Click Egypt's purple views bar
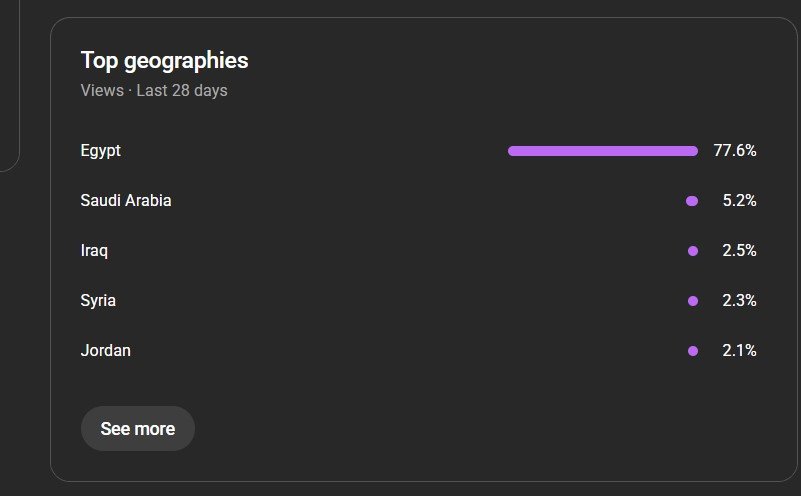 tap(602, 151)
